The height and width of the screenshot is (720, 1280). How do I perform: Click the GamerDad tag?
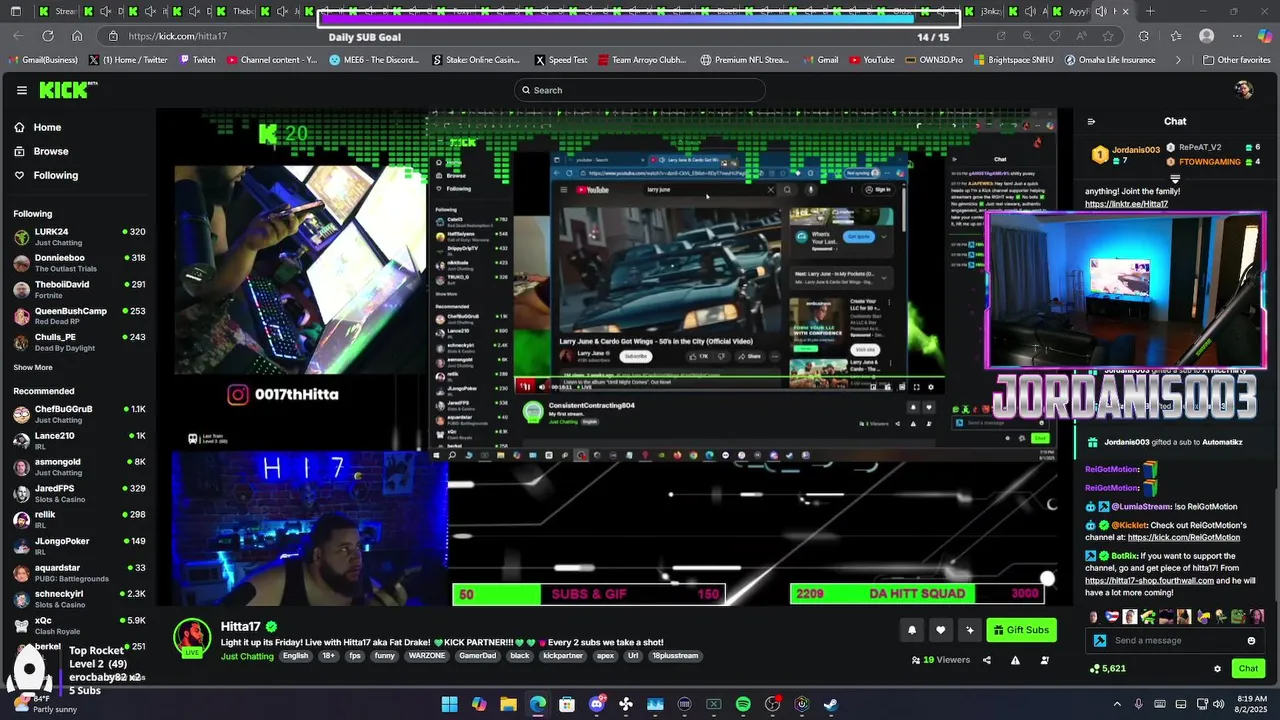[477, 656]
